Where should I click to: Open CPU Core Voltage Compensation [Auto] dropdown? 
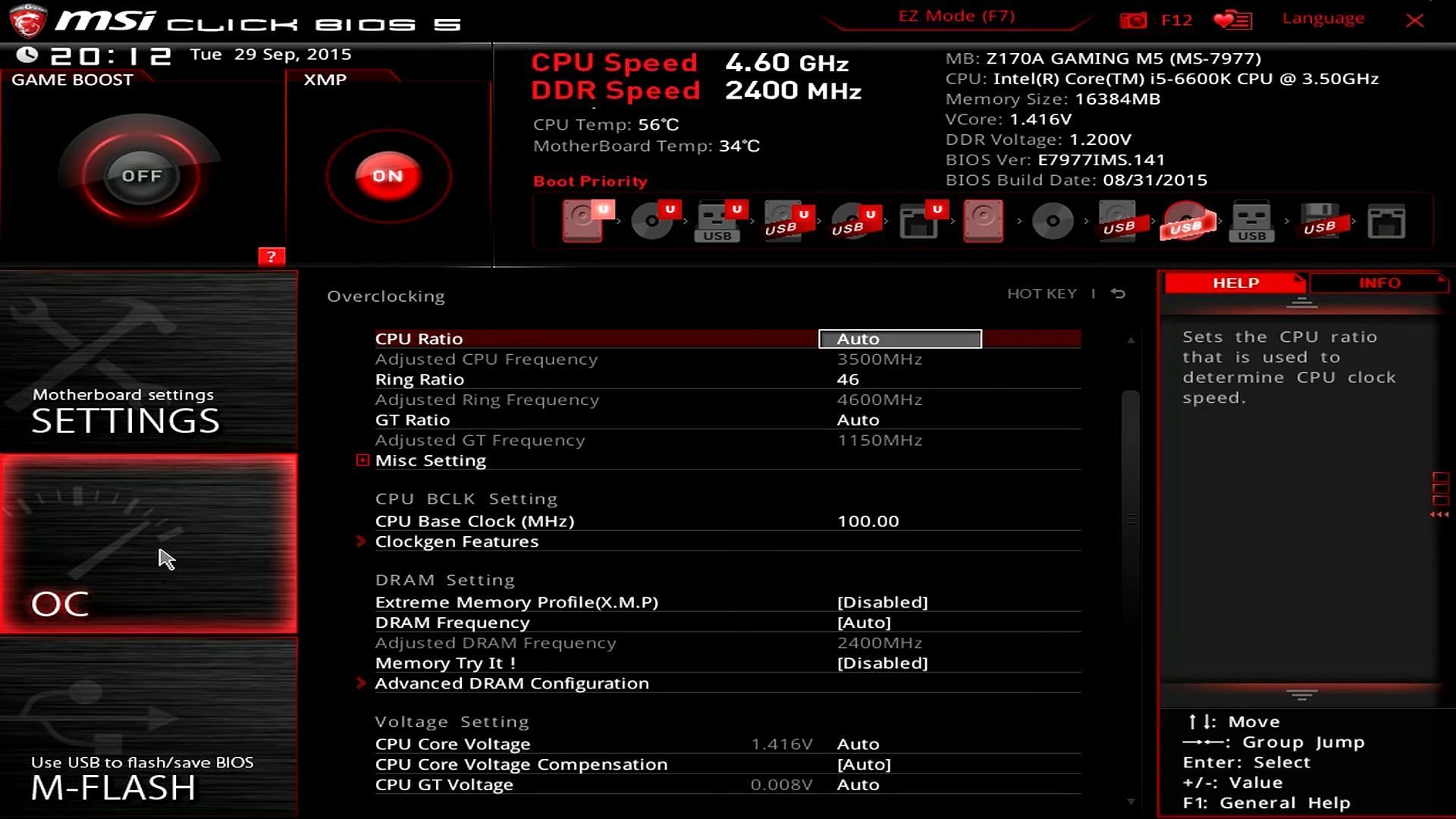point(864,764)
